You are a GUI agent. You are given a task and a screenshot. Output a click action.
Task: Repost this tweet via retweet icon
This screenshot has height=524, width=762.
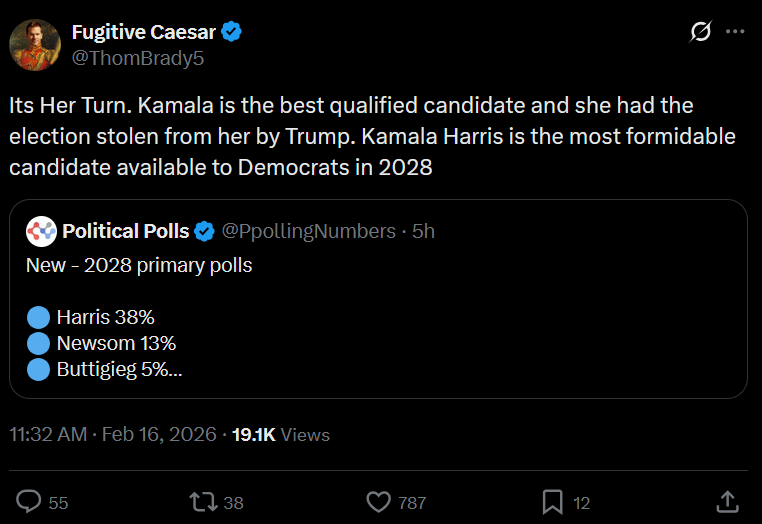tap(203, 501)
